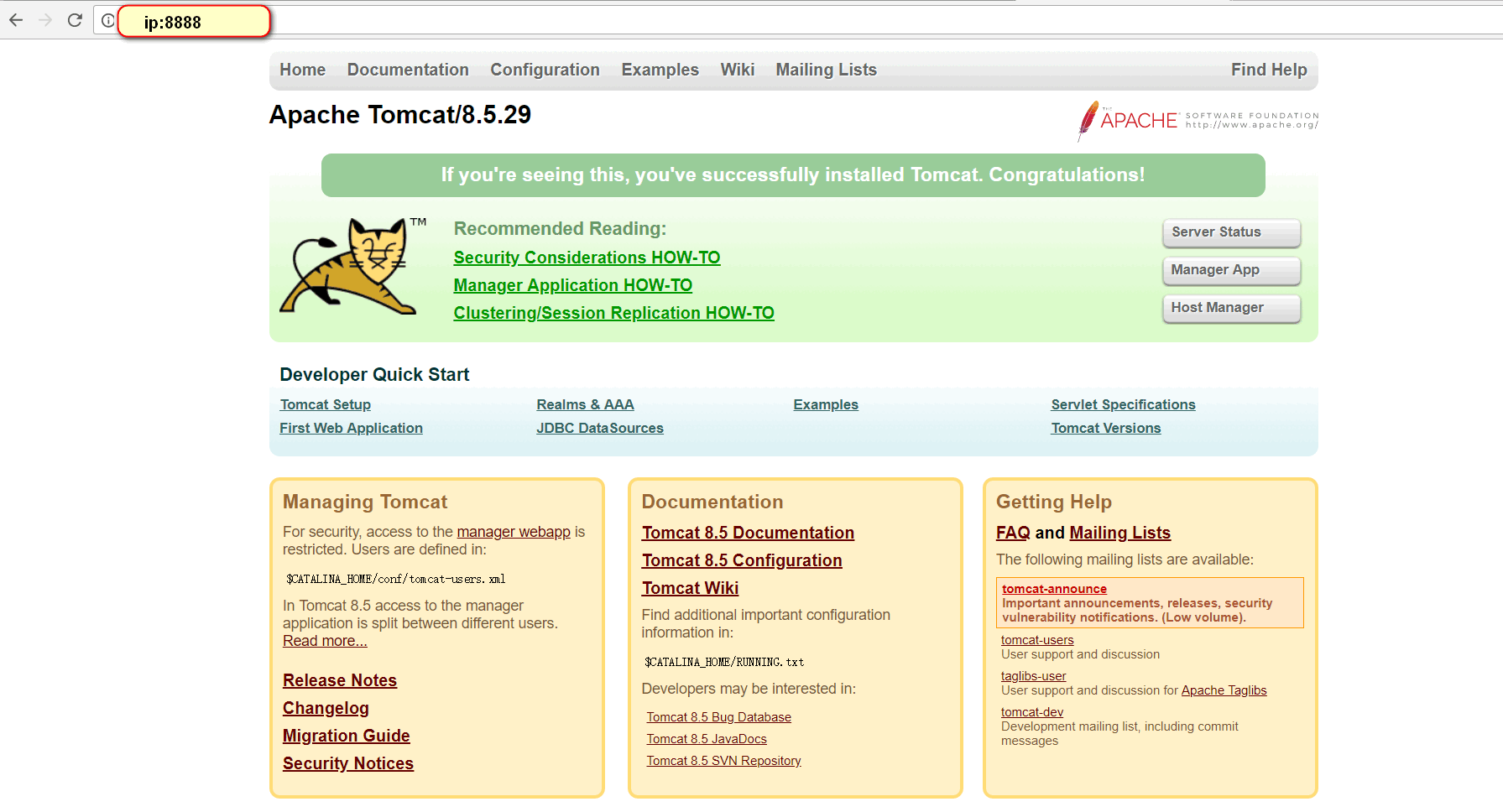The width and height of the screenshot is (1503, 812).
Task: Open the Examples link under Developer Quick Start
Action: [826, 405]
